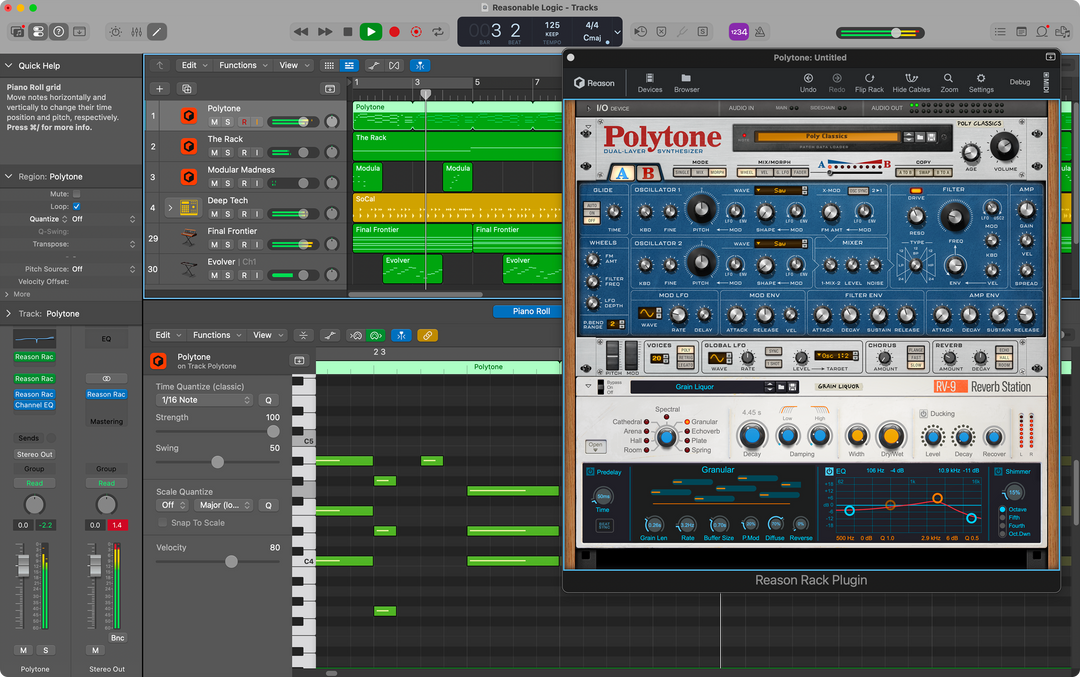Image resolution: width=1080 pixels, height=677 pixels.
Task: Toggle the metronome button
Action: click(x=760, y=32)
